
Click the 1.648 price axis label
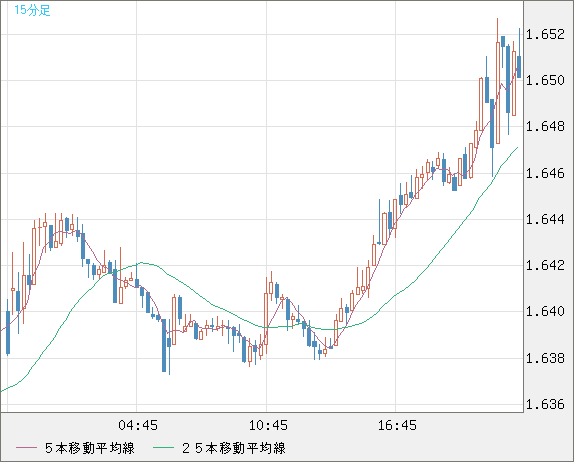(545, 127)
